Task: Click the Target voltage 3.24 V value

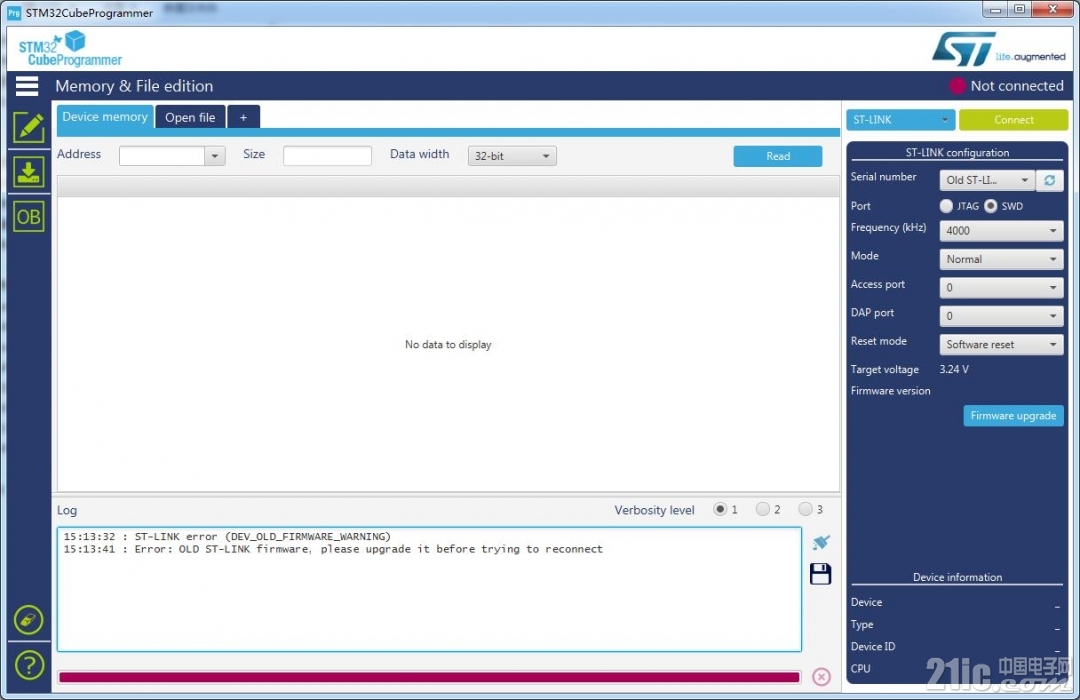Action: click(954, 369)
